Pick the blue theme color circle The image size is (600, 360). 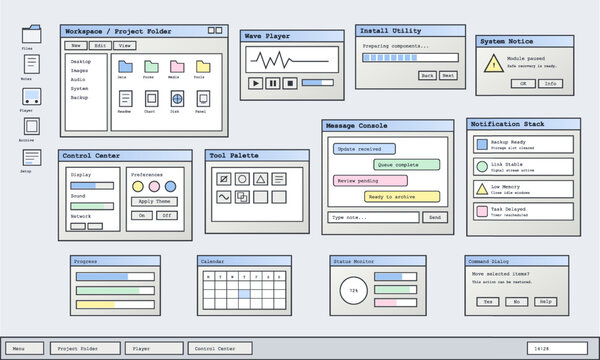coord(171,186)
